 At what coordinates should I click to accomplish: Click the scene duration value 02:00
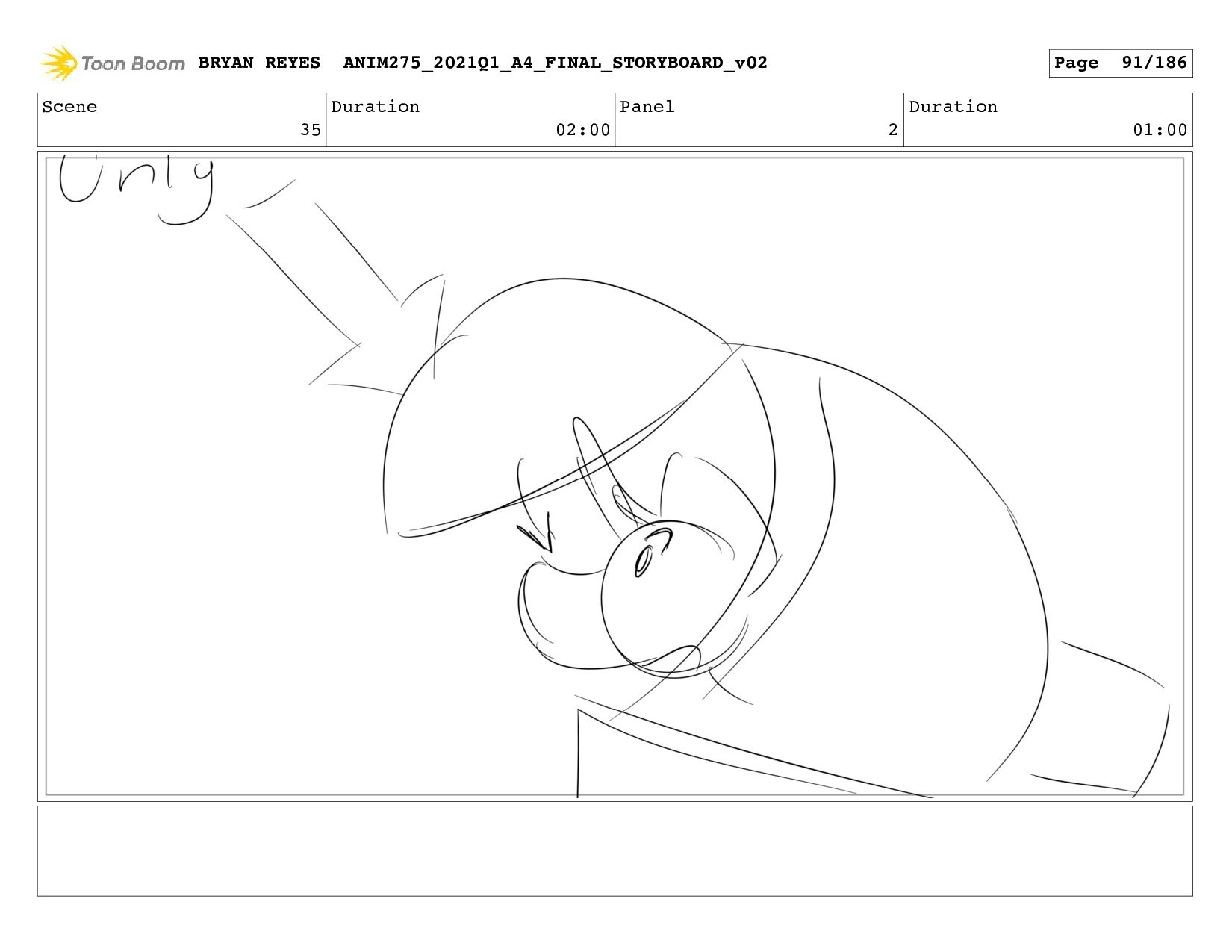pos(582,130)
